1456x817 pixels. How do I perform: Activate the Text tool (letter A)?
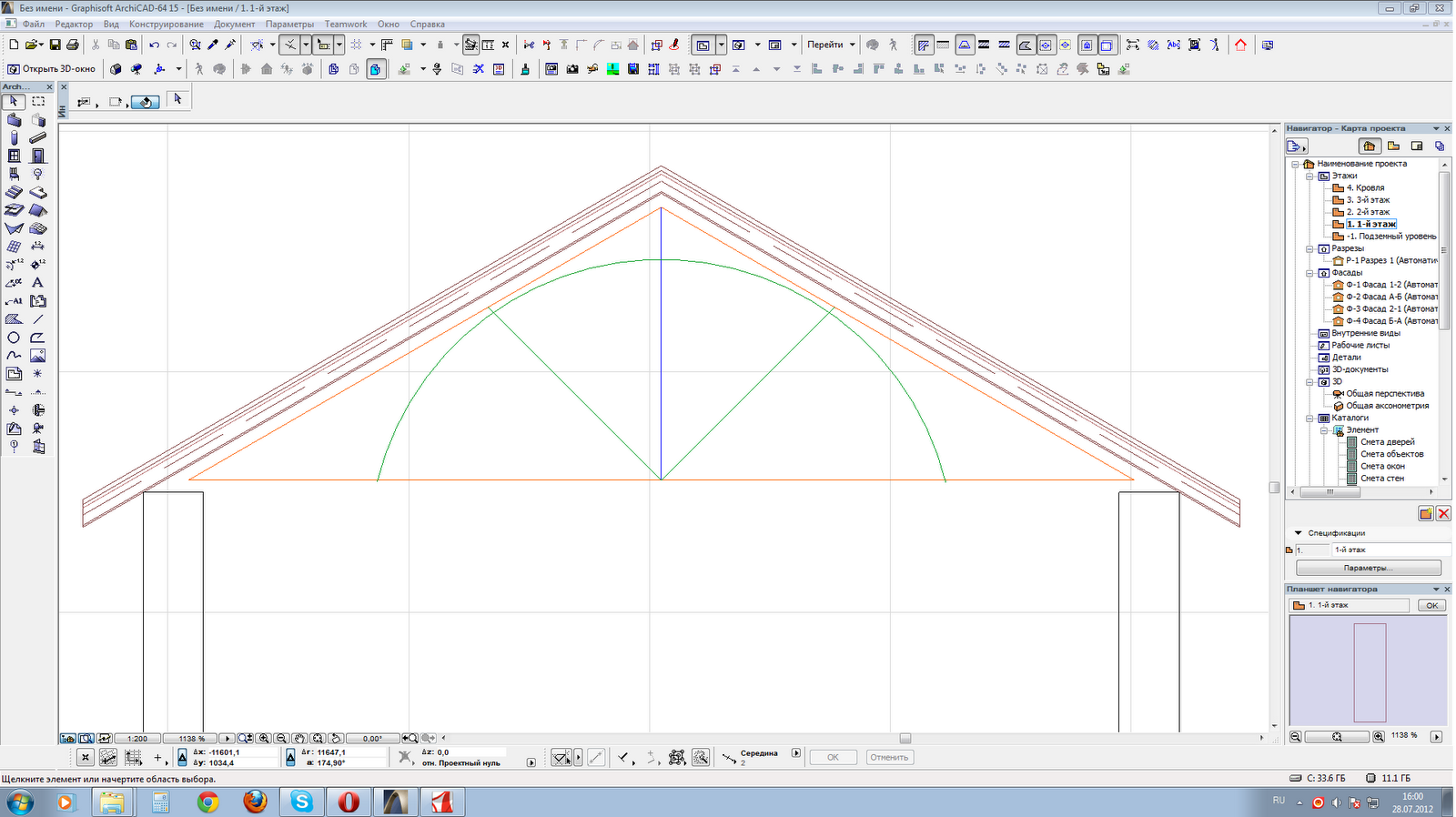pos(38,283)
